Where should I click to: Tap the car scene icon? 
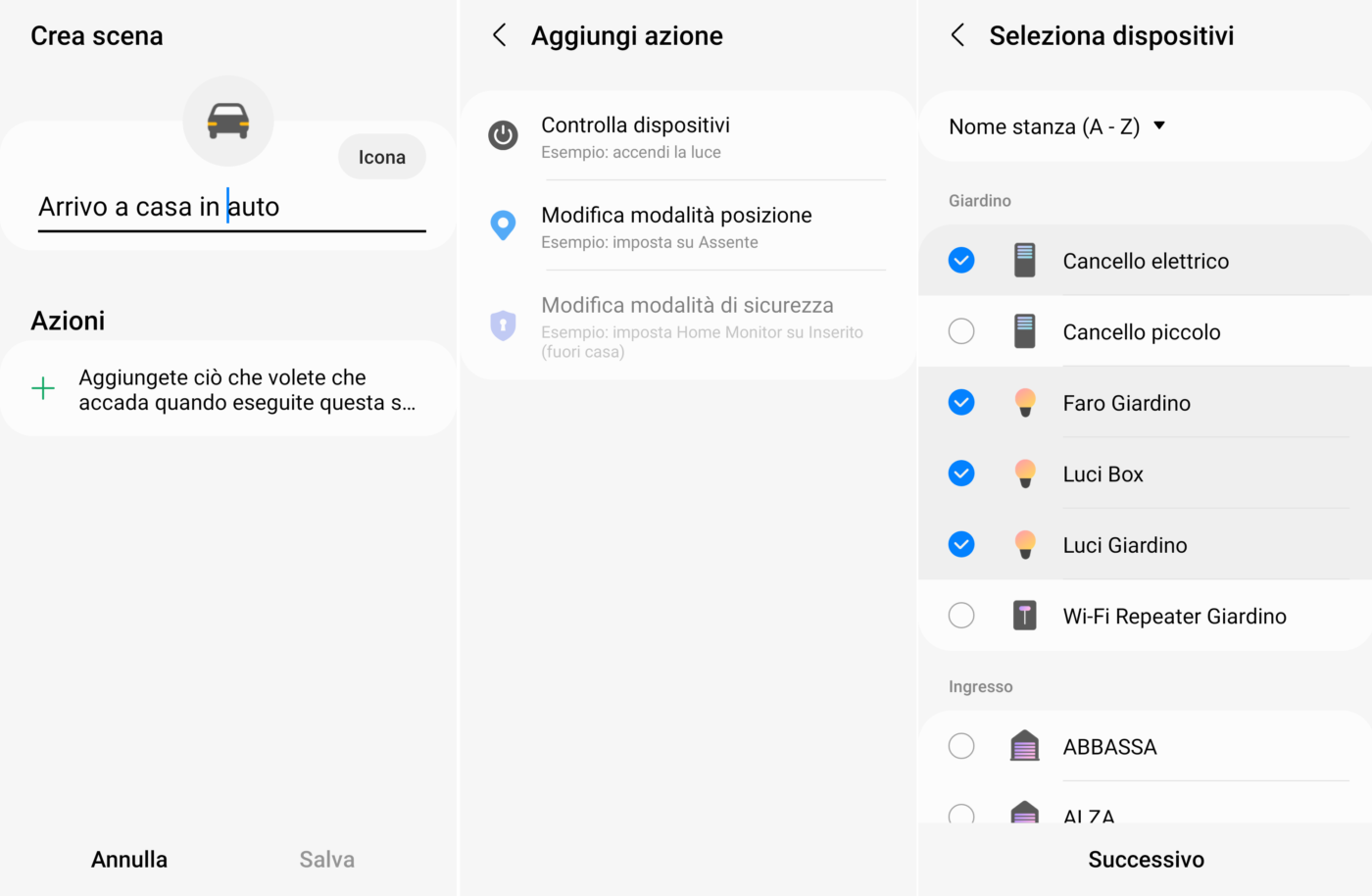pyautogui.click(x=227, y=122)
